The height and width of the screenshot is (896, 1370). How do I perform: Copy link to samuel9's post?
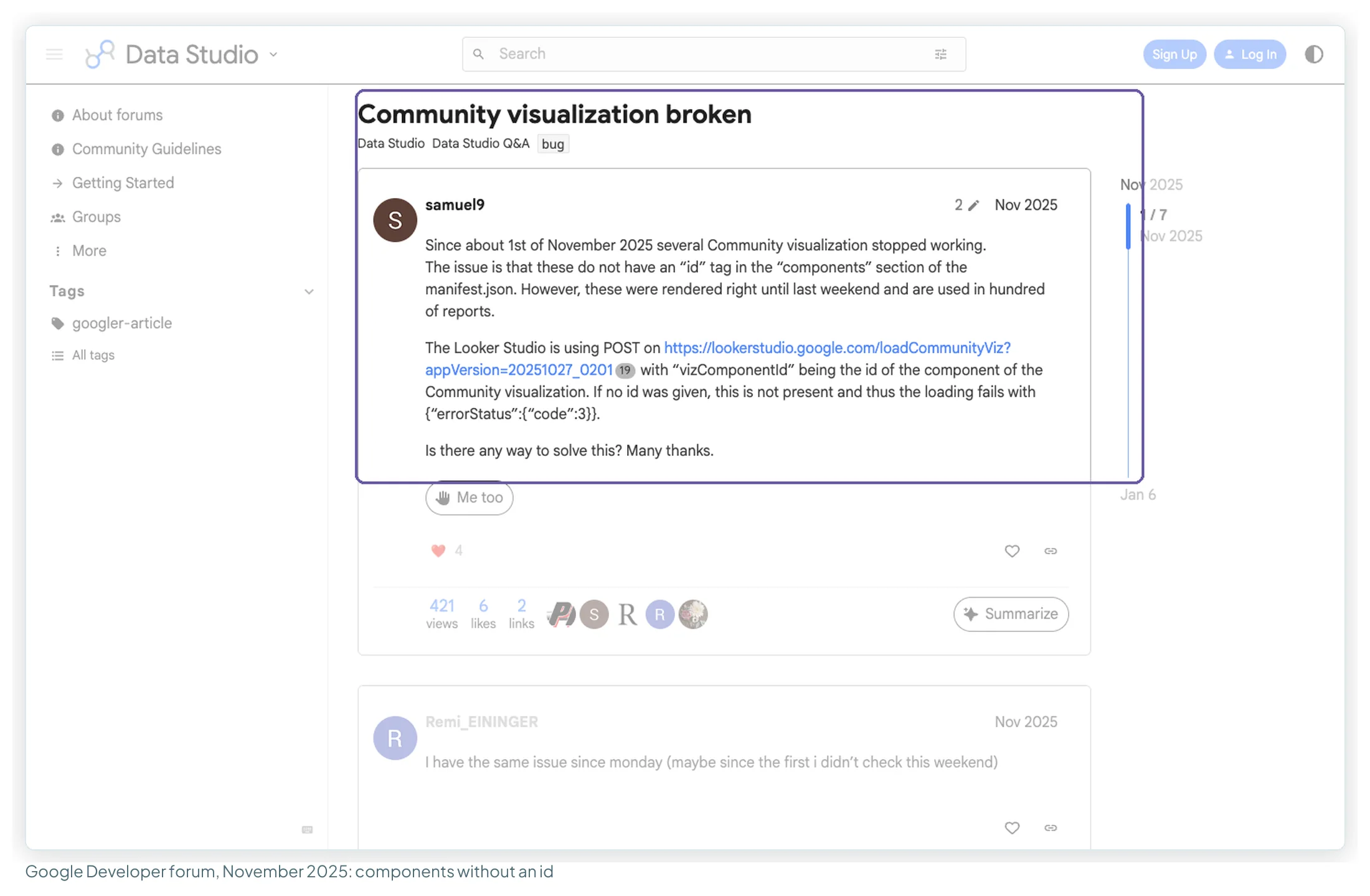[1051, 551]
